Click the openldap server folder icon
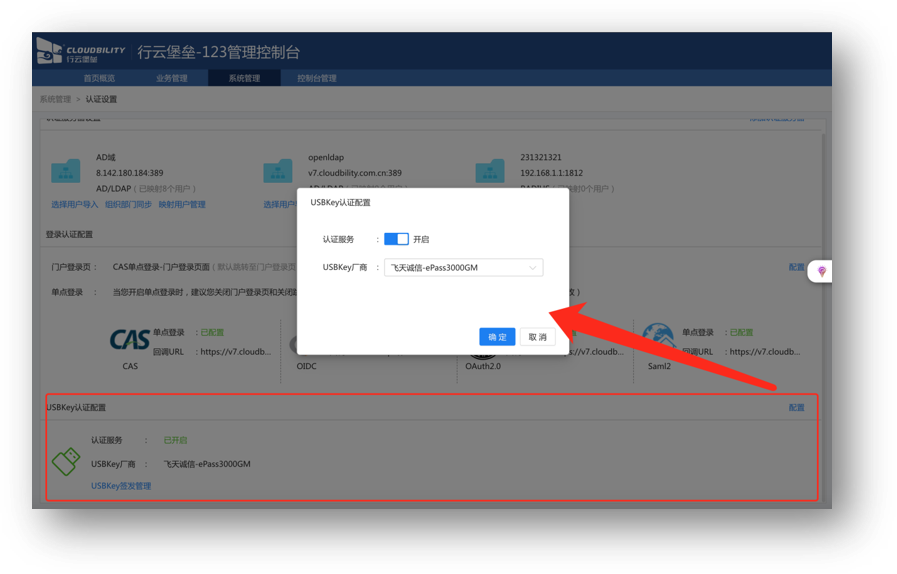The height and width of the screenshot is (574, 897). (x=278, y=171)
